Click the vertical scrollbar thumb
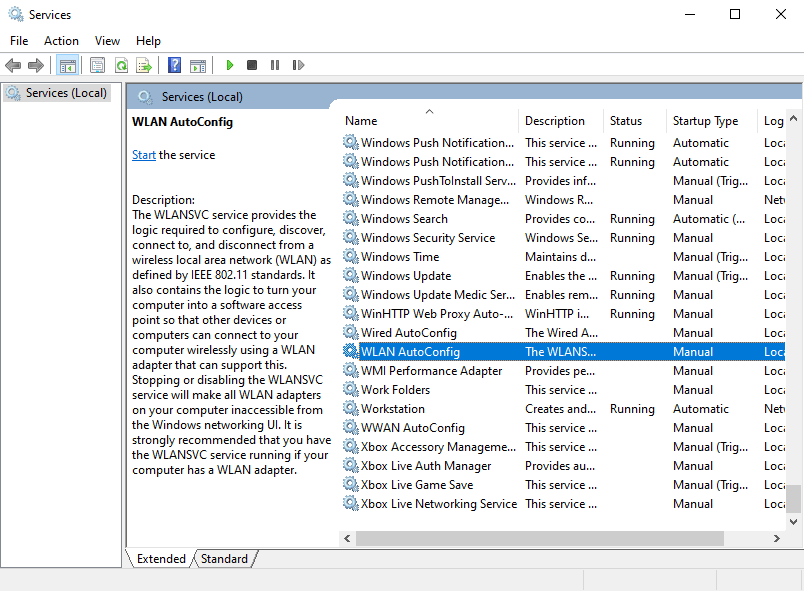Screen dimensions: 804x591 click(x=793, y=499)
